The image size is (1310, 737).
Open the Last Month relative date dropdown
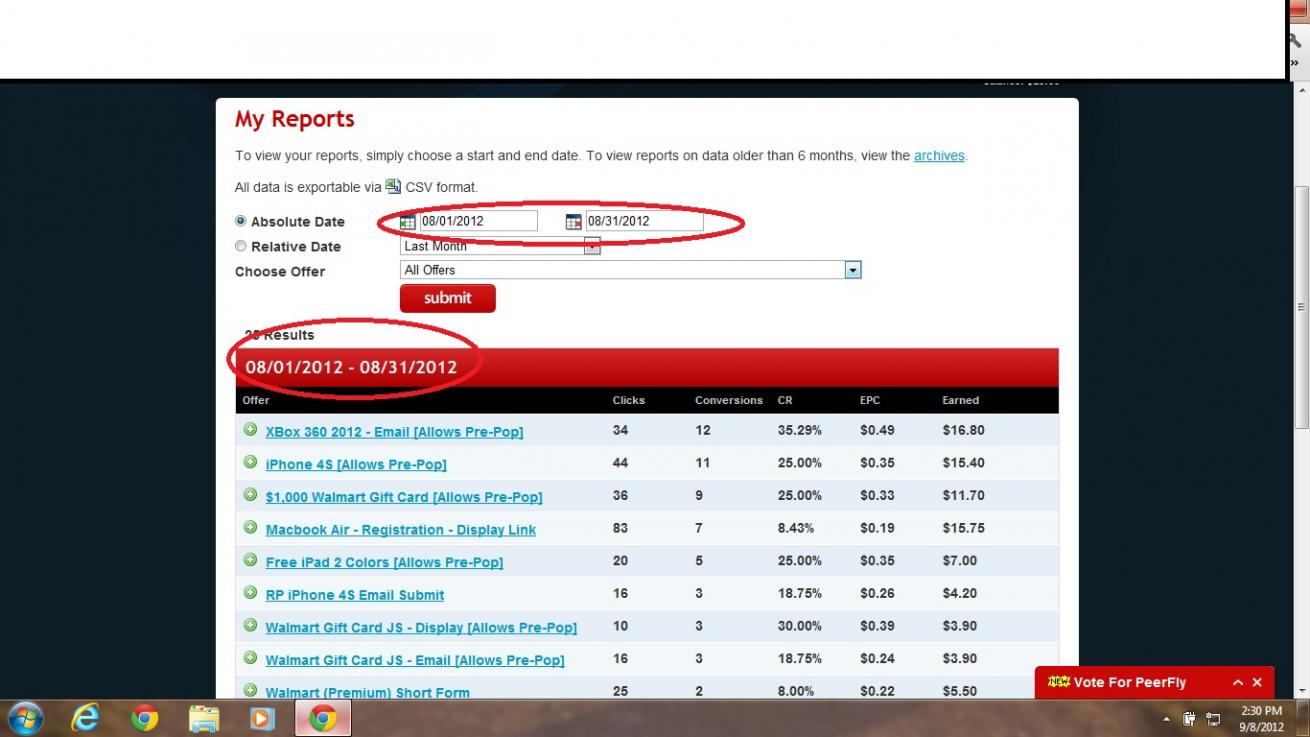(500, 246)
